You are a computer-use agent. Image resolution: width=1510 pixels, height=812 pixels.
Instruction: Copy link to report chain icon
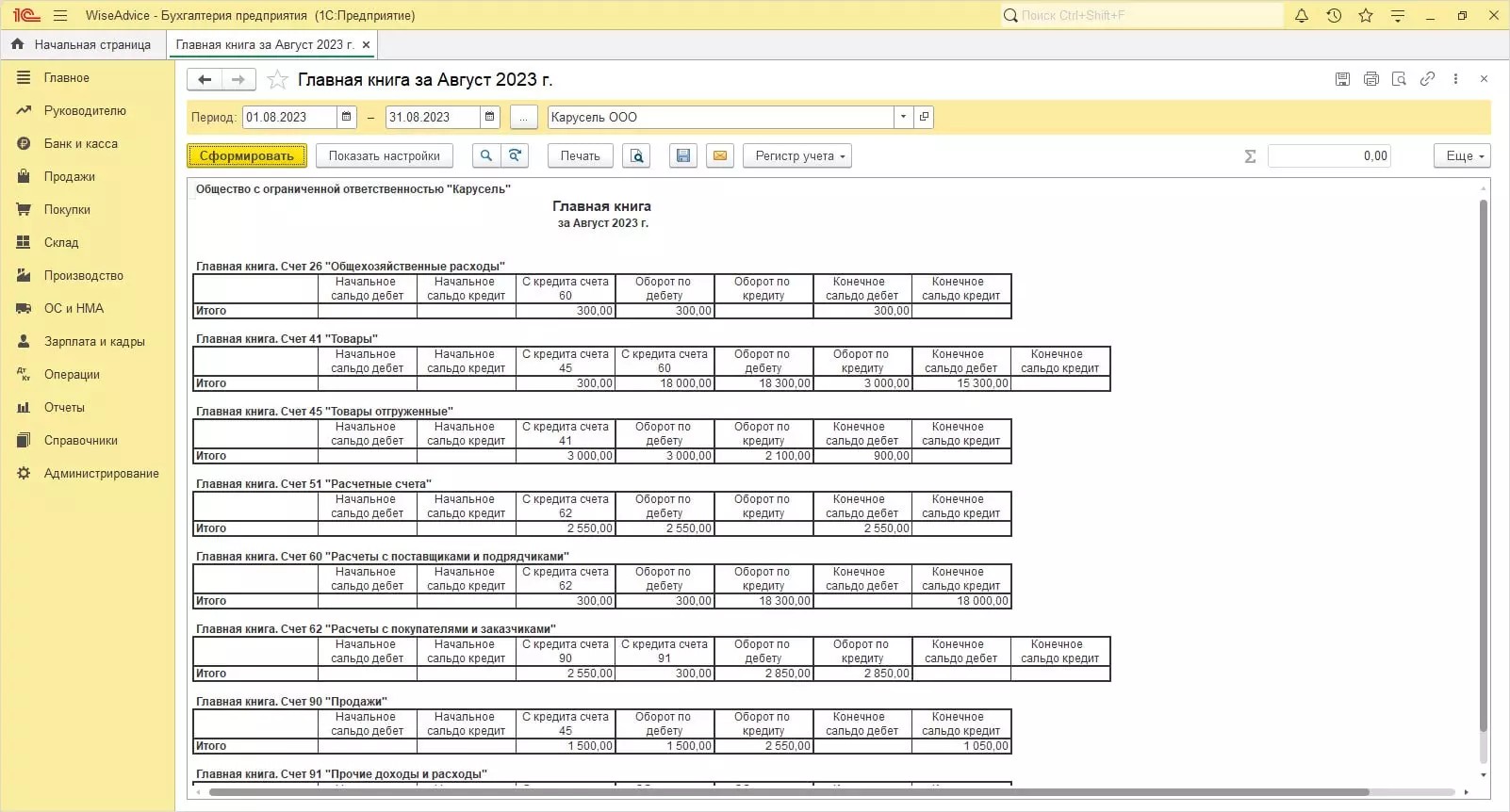(x=1427, y=79)
